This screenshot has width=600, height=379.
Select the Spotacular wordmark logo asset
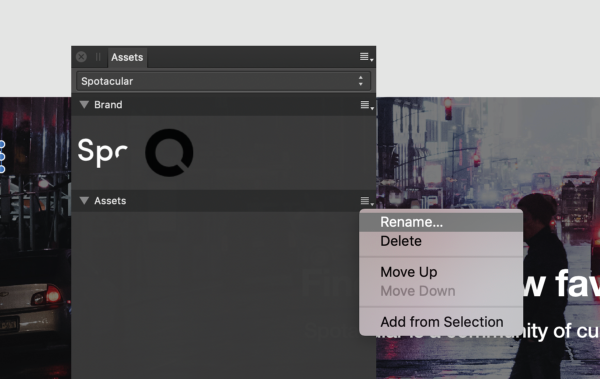[x=103, y=152]
